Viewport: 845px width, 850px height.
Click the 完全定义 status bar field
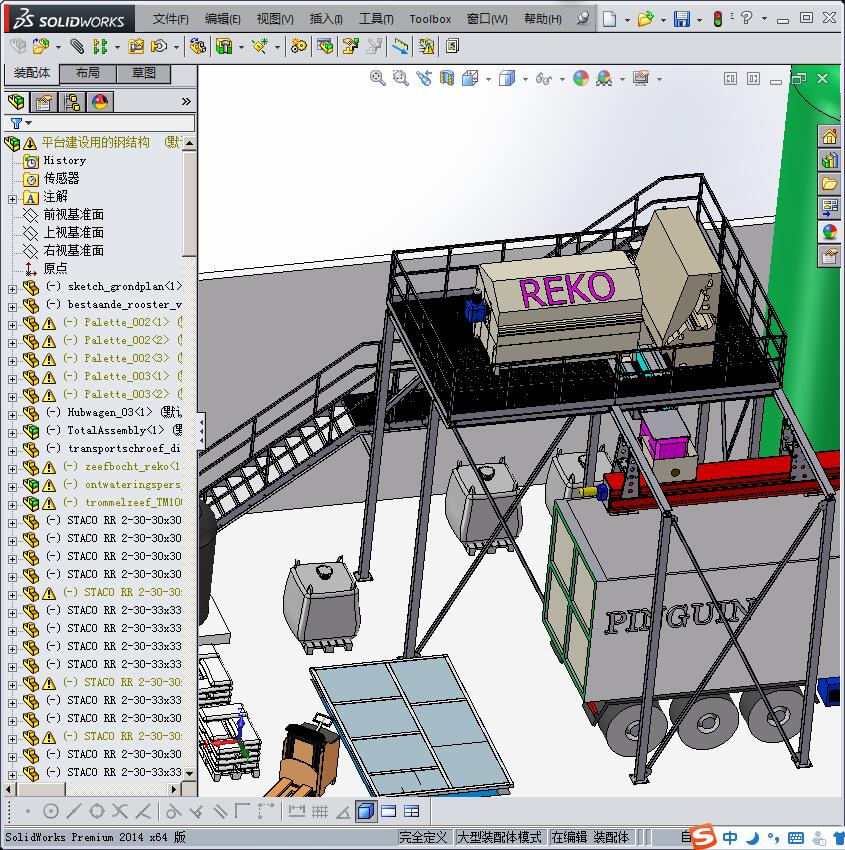click(x=423, y=837)
